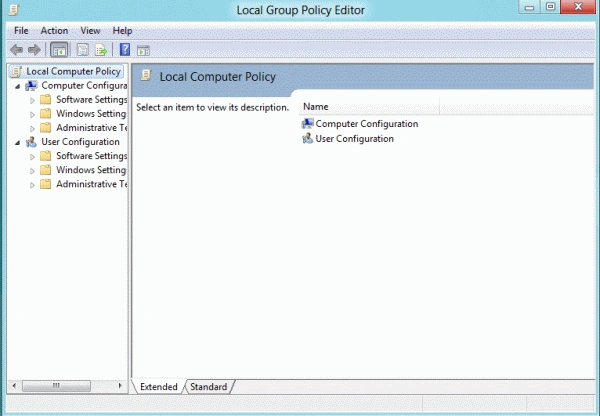Viewport: 600px width, 416px height.
Task: Collapse the User Configuration tree node
Action: click(x=17, y=143)
